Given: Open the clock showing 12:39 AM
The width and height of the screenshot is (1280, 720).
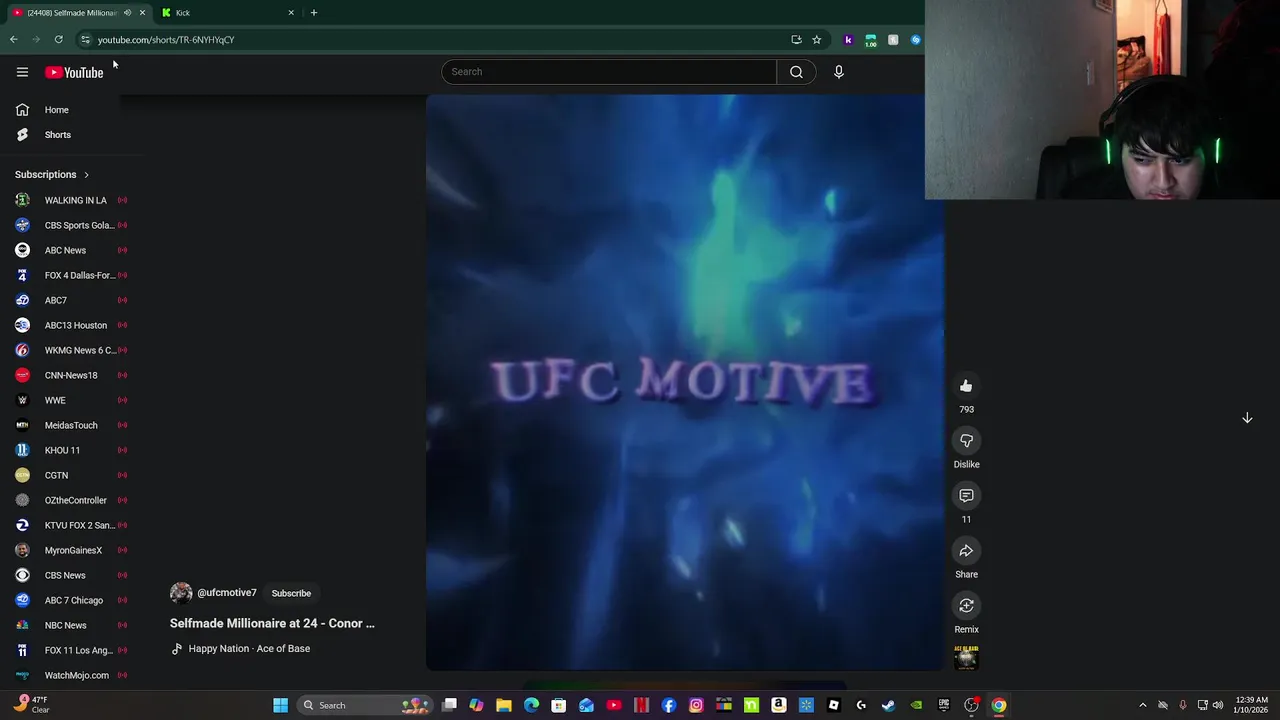Looking at the screenshot, I should click(x=1251, y=705).
